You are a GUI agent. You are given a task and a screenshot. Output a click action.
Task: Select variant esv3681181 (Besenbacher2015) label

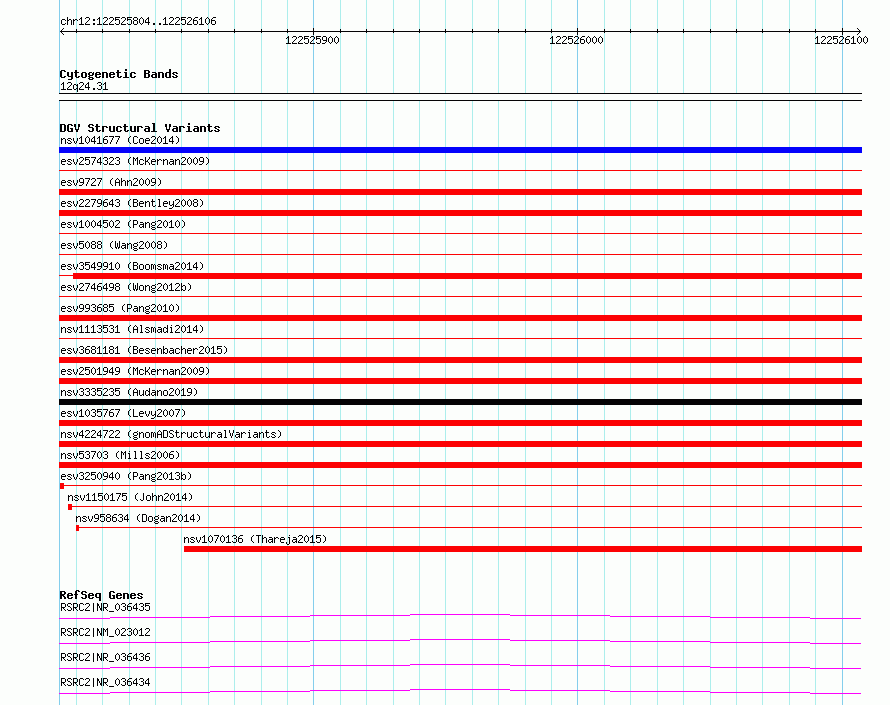pyautogui.click(x=144, y=350)
